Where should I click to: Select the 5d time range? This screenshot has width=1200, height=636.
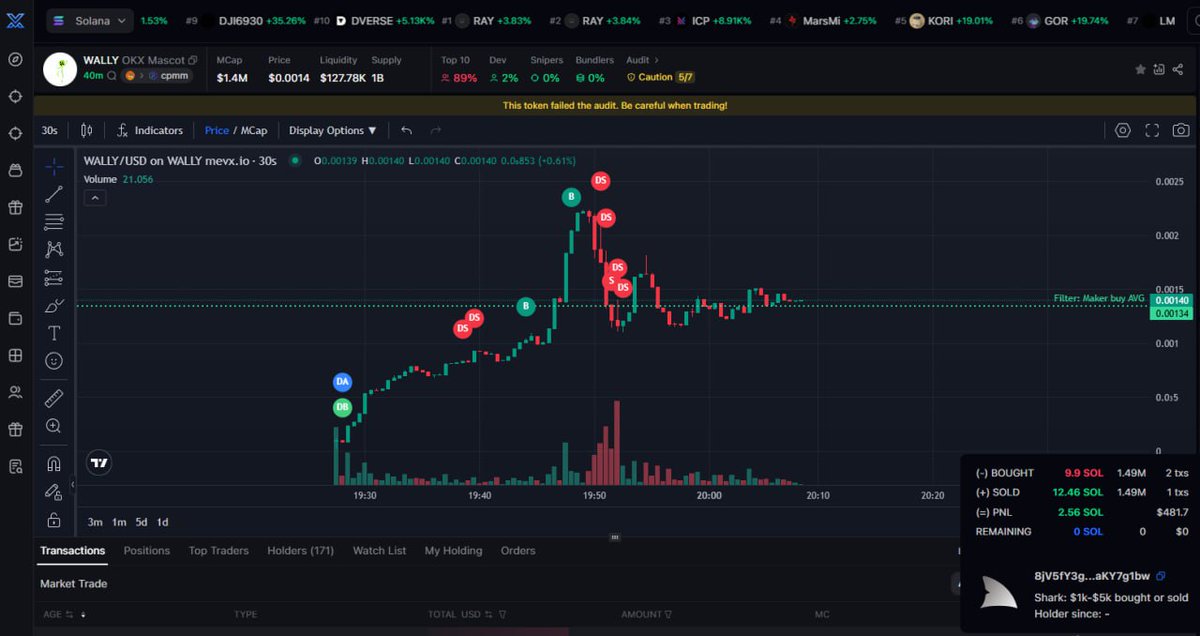pos(141,522)
